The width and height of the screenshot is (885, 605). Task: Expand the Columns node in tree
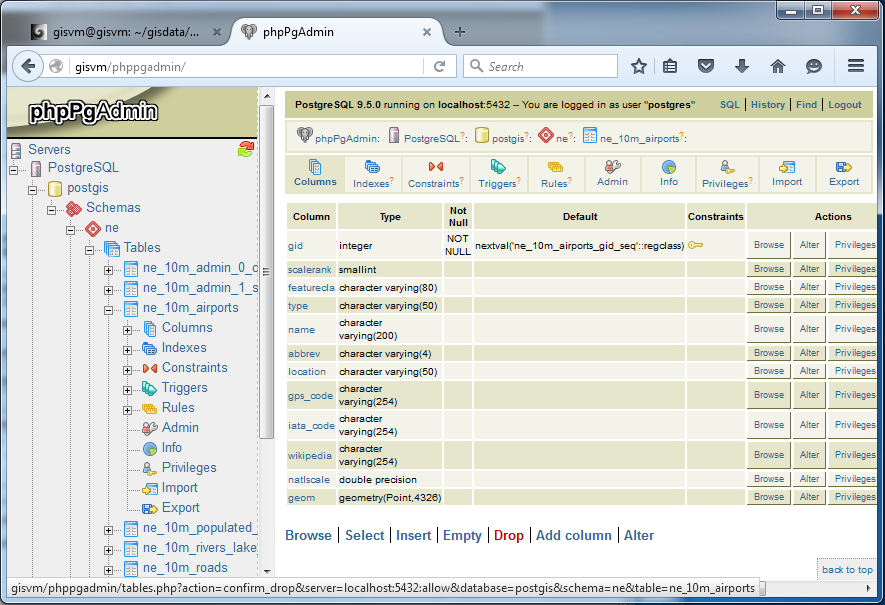pos(128,330)
